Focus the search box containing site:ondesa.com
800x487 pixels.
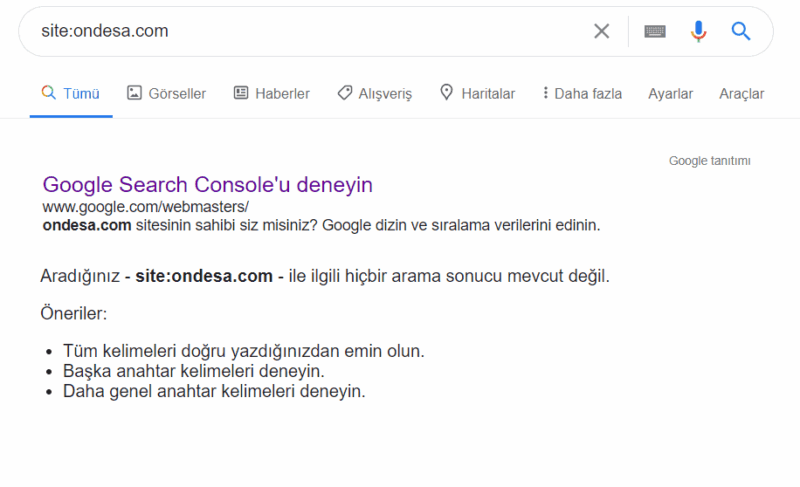point(300,31)
